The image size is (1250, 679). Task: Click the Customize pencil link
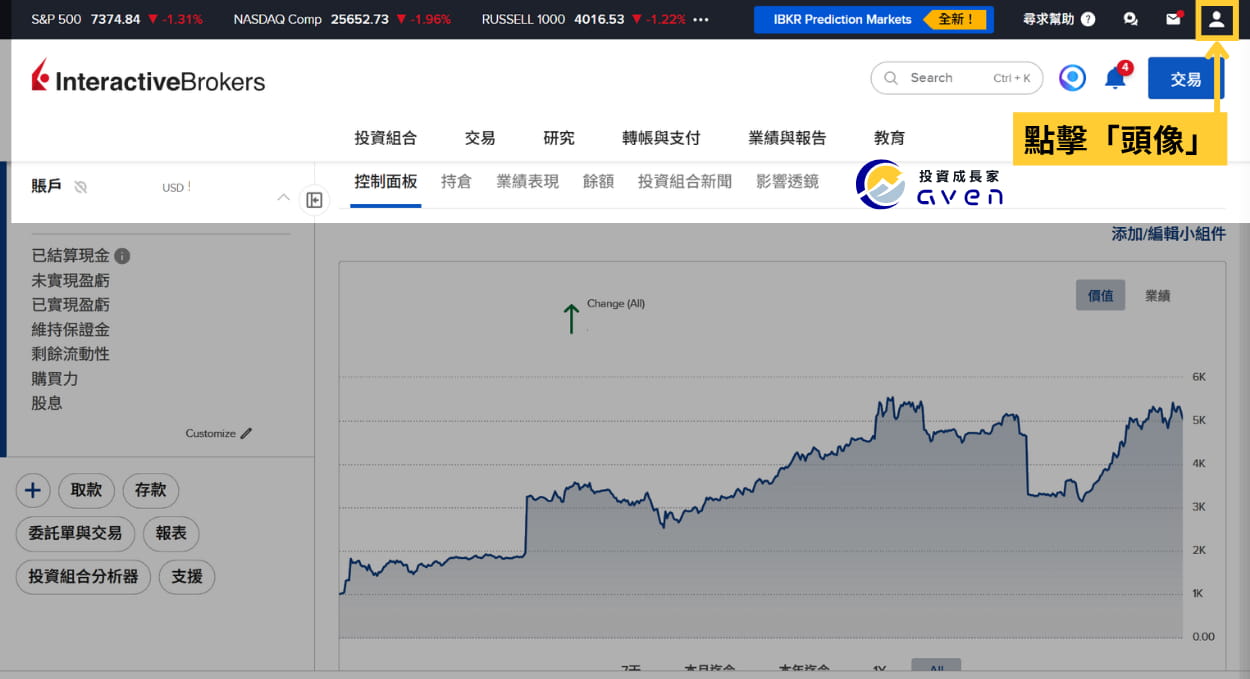tap(219, 433)
